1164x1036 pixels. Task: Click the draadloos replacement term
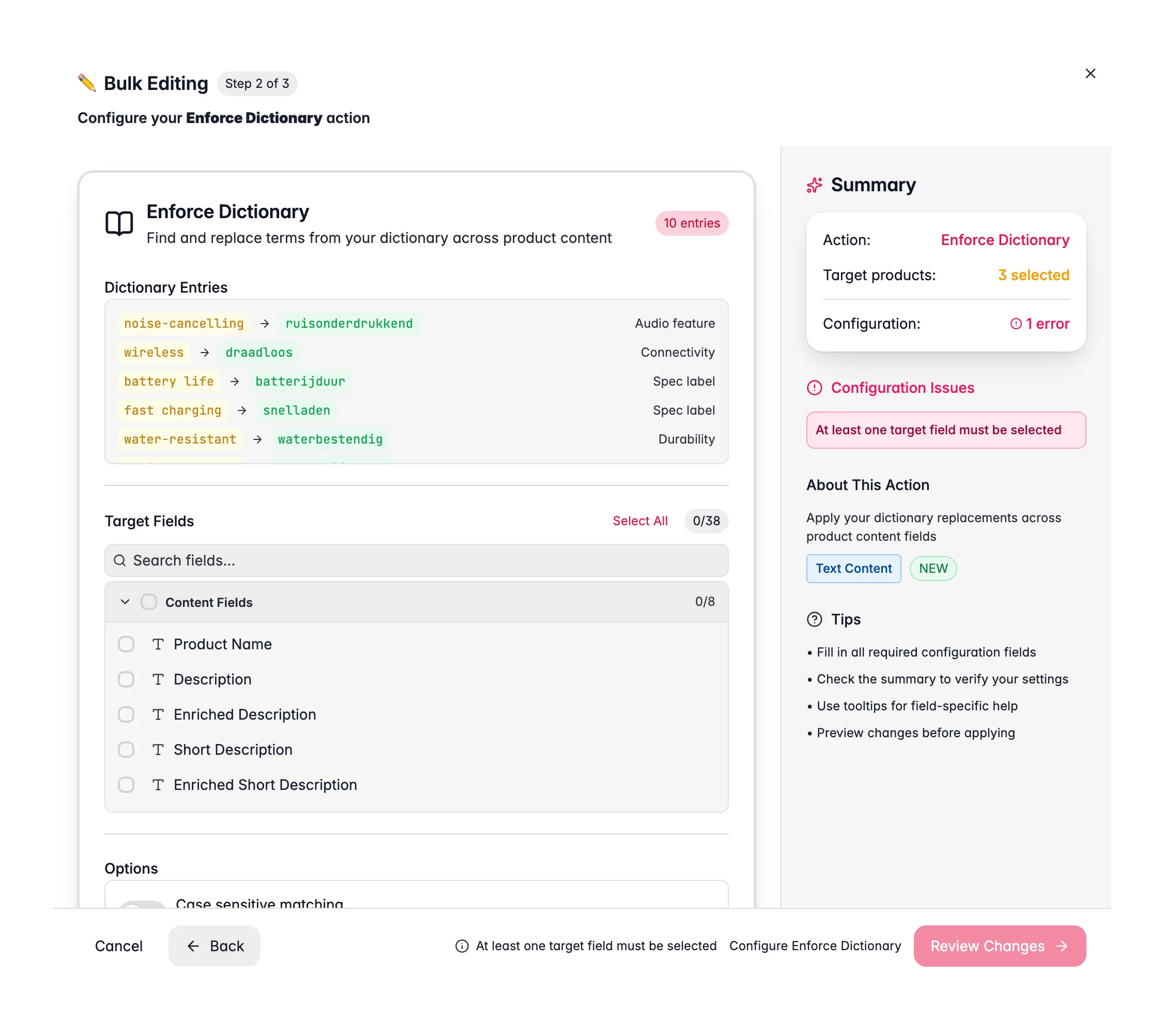tap(258, 353)
